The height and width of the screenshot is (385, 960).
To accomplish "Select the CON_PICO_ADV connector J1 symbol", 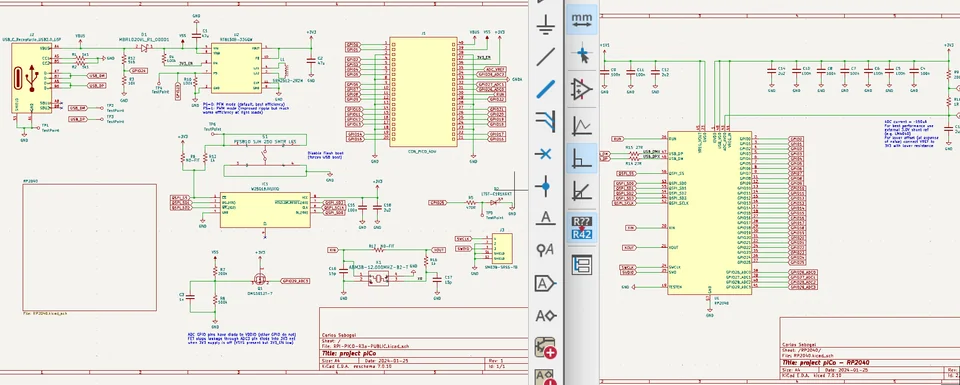I will pos(423,91).
